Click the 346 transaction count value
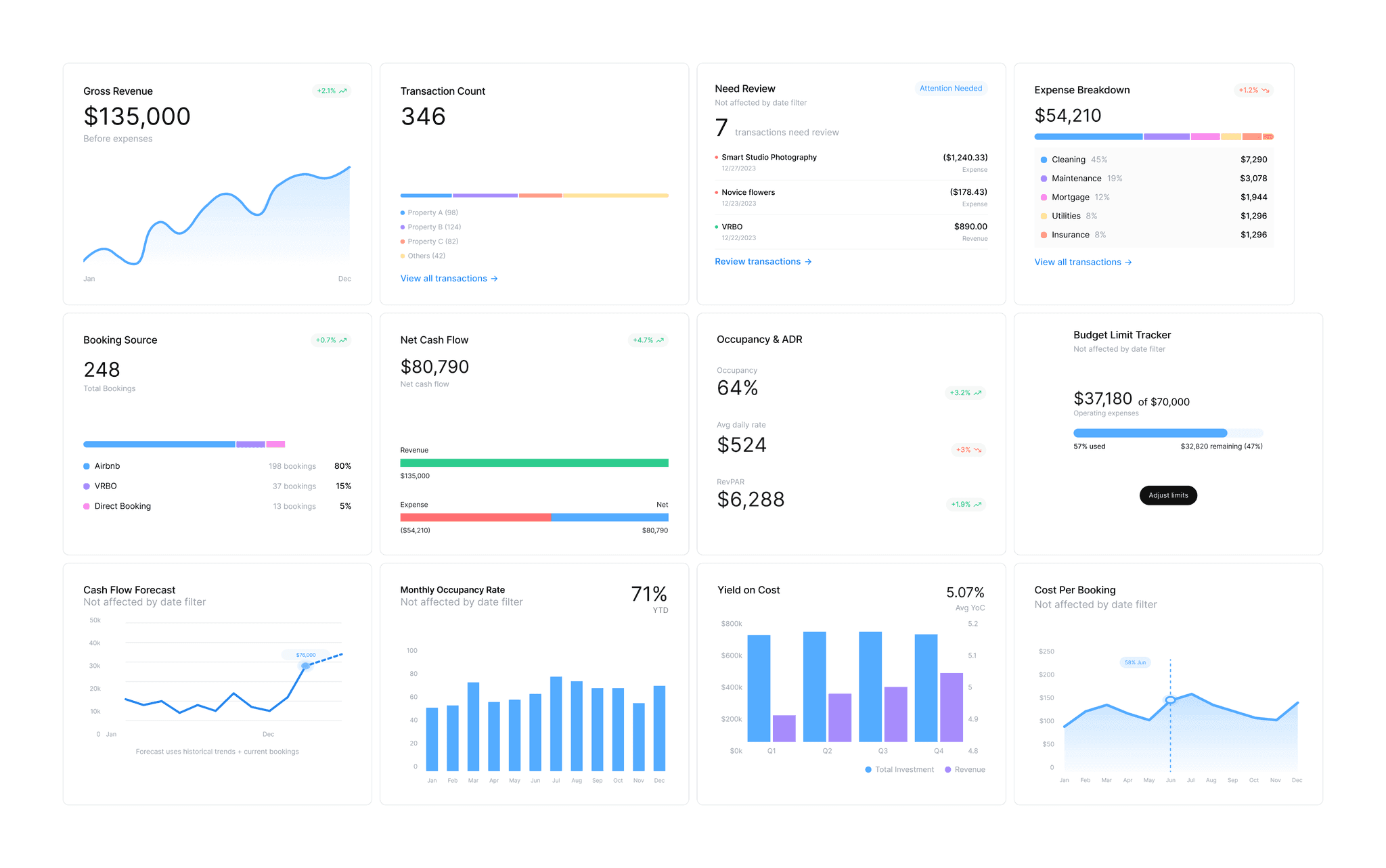Viewport: 1386px width, 868px height. (x=423, y=116)
